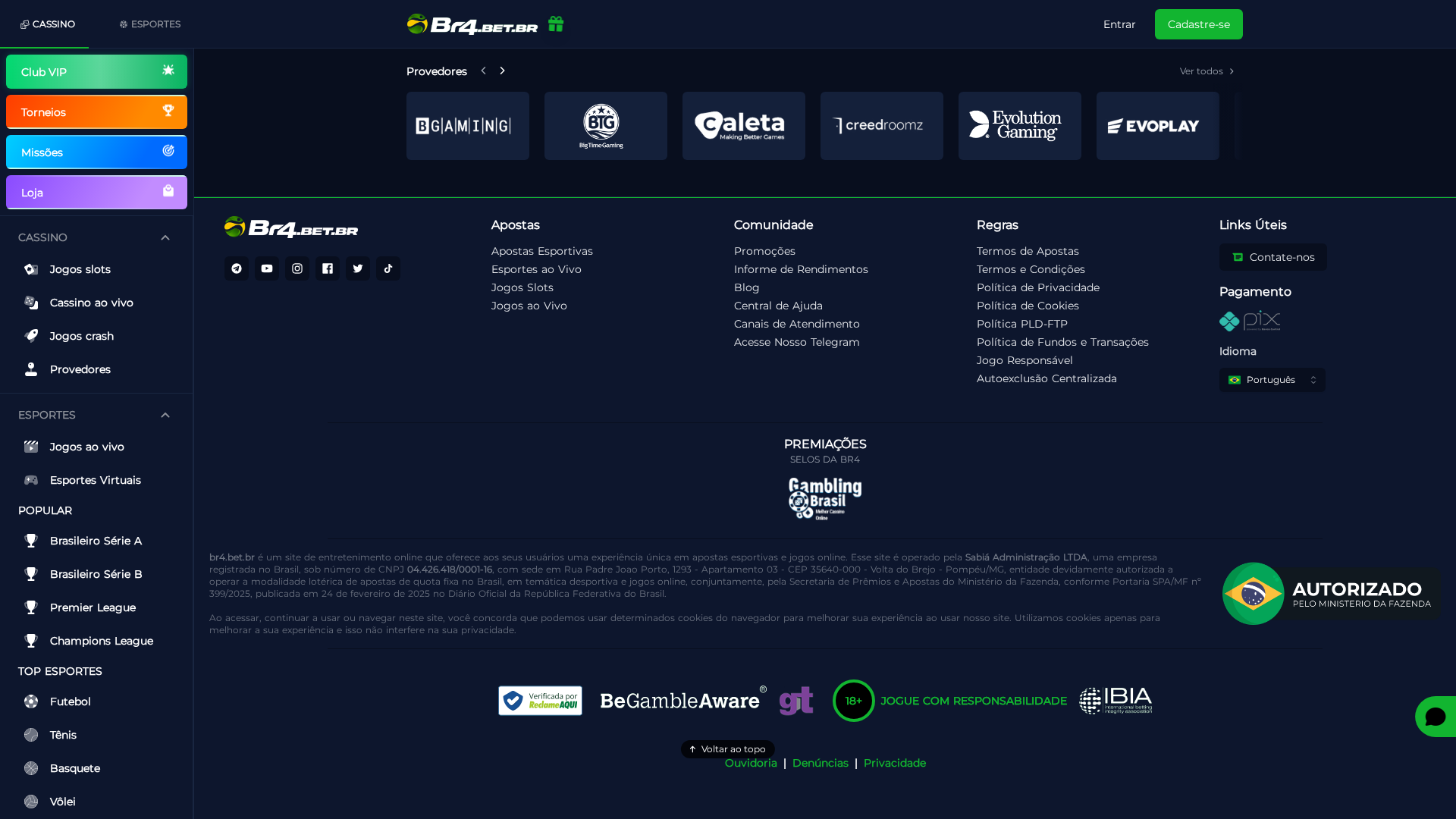
Task: Open the Jogo Responsável link
Action: [1025, 360]
